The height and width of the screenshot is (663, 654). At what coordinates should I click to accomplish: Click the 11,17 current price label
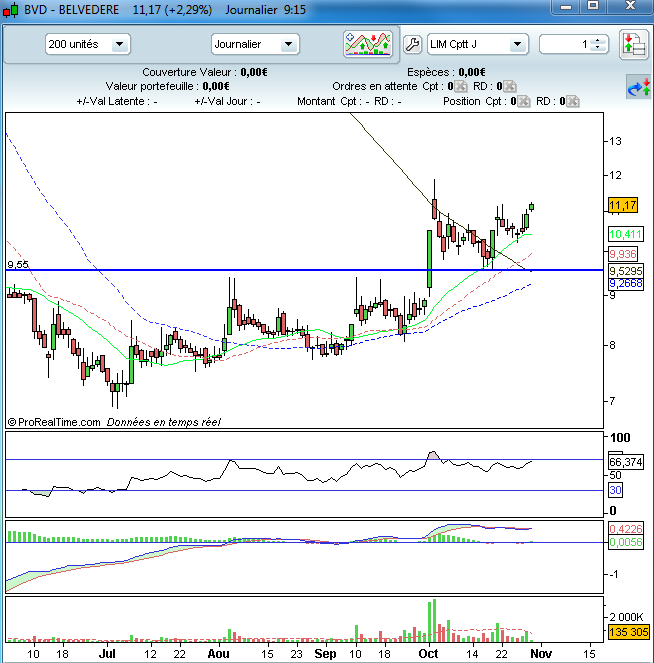pos(622,205)
